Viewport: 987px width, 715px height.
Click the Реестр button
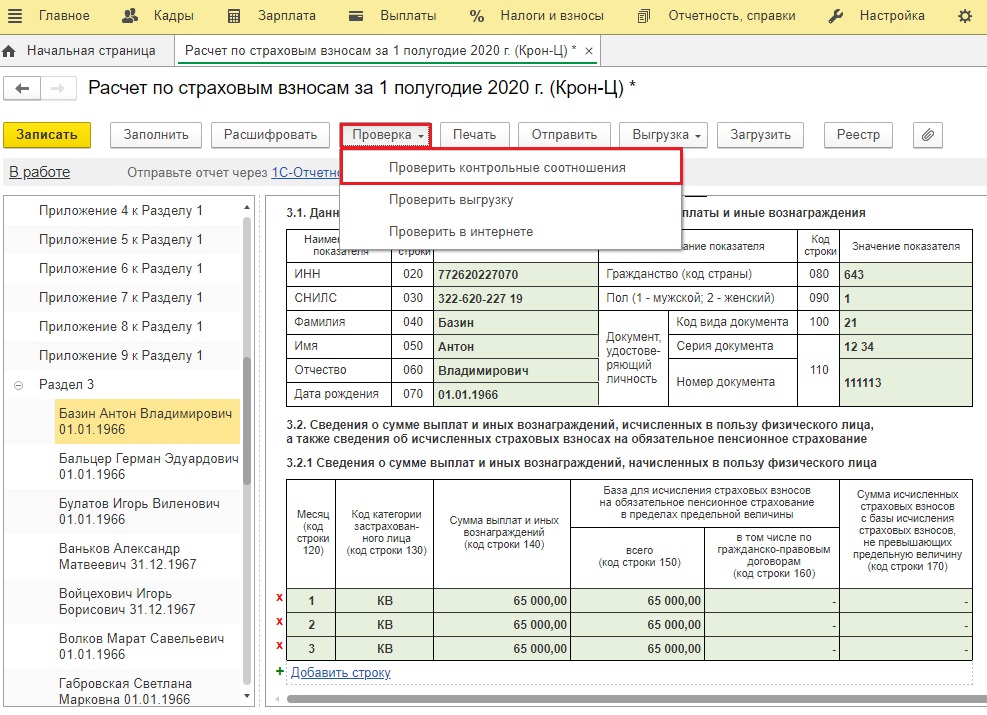pyautogui.click(x=859, y=135)
